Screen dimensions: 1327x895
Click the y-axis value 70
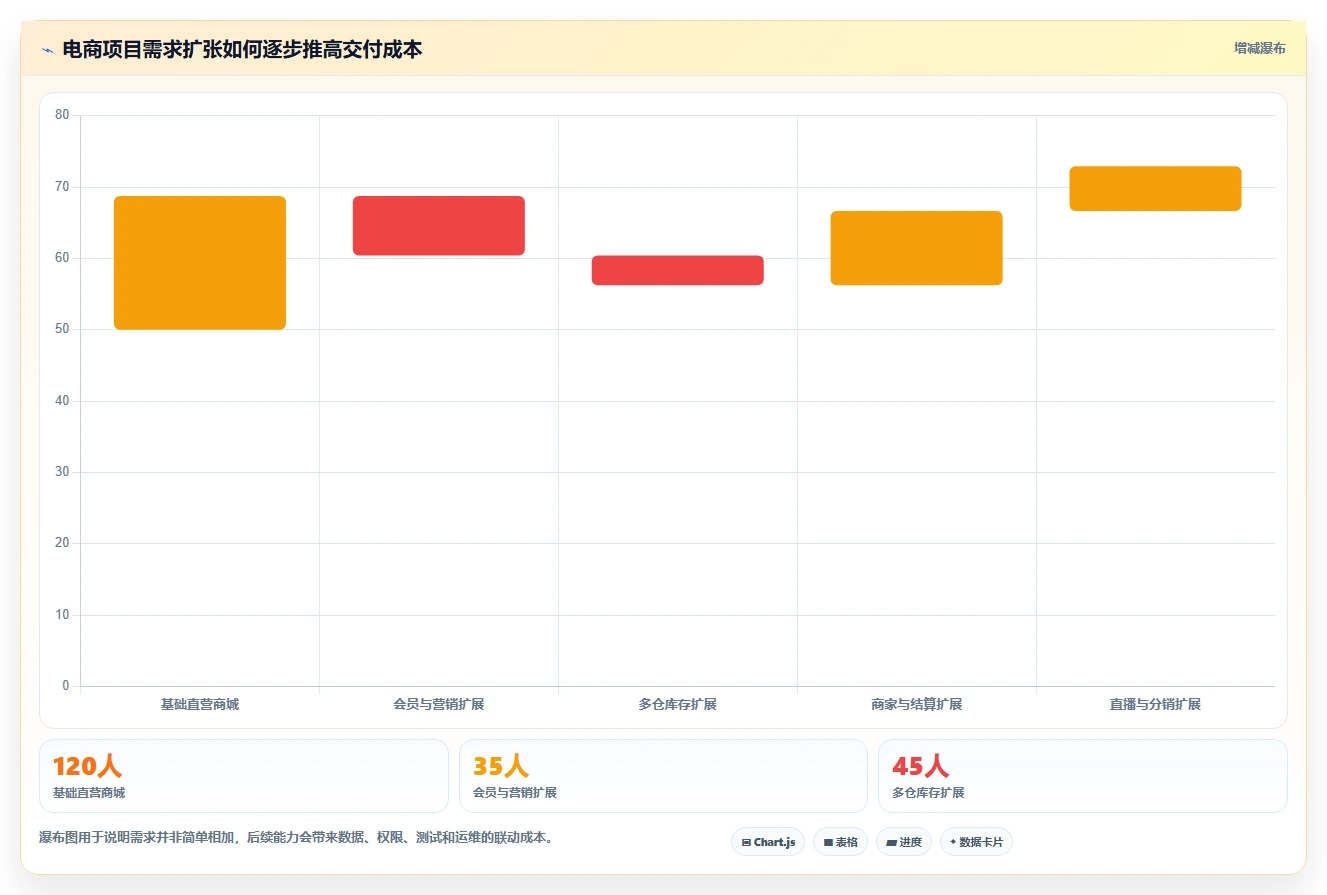(x=62, y=187)
